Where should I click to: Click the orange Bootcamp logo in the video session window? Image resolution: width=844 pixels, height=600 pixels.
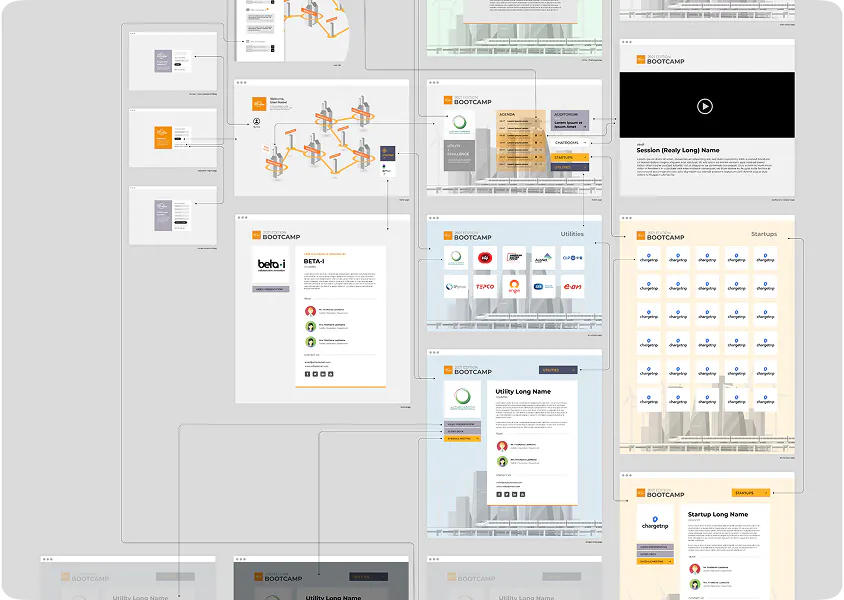tap(641, 60)
